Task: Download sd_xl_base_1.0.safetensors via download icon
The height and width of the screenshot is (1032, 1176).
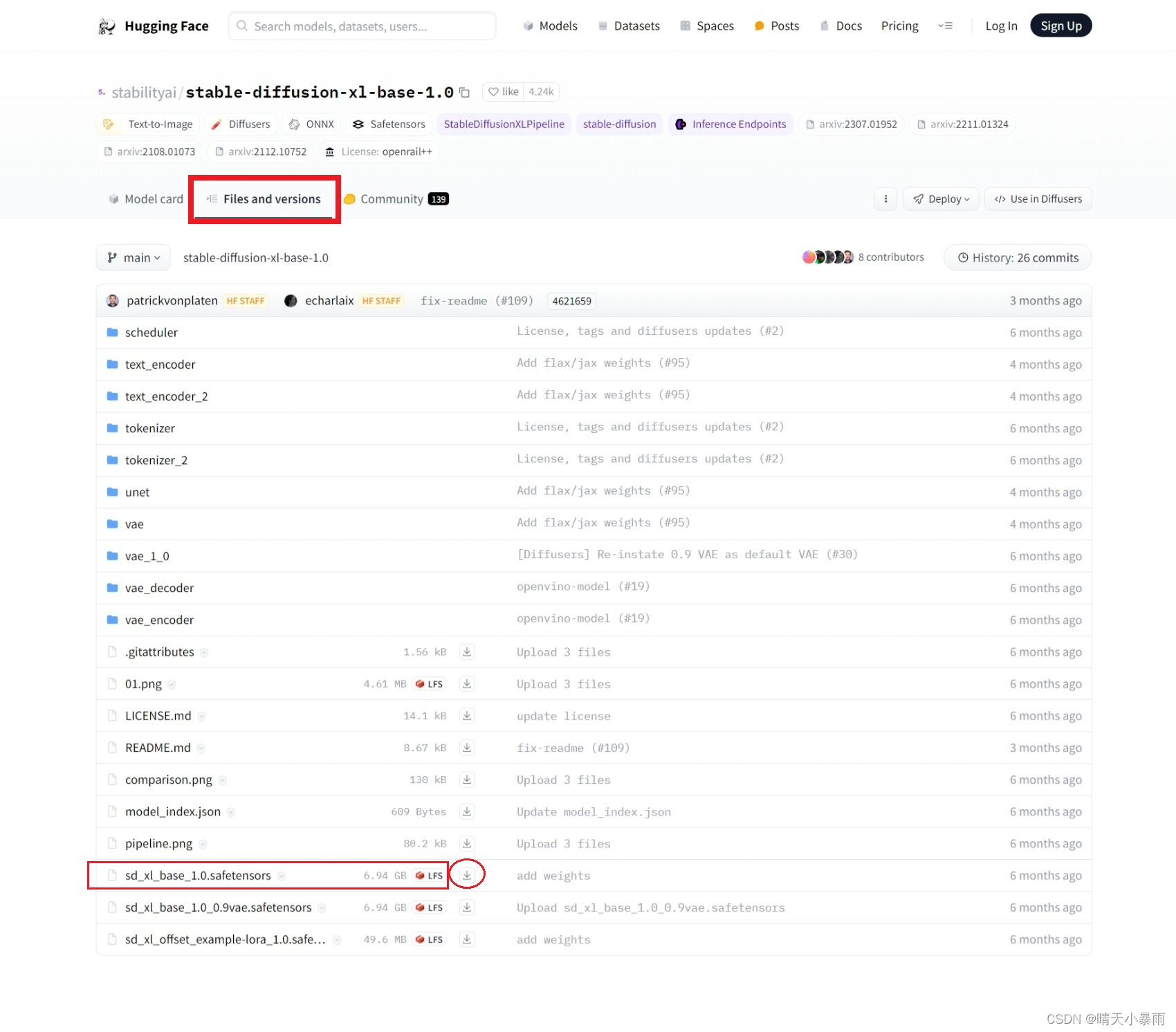Action: tap(467, 875)
